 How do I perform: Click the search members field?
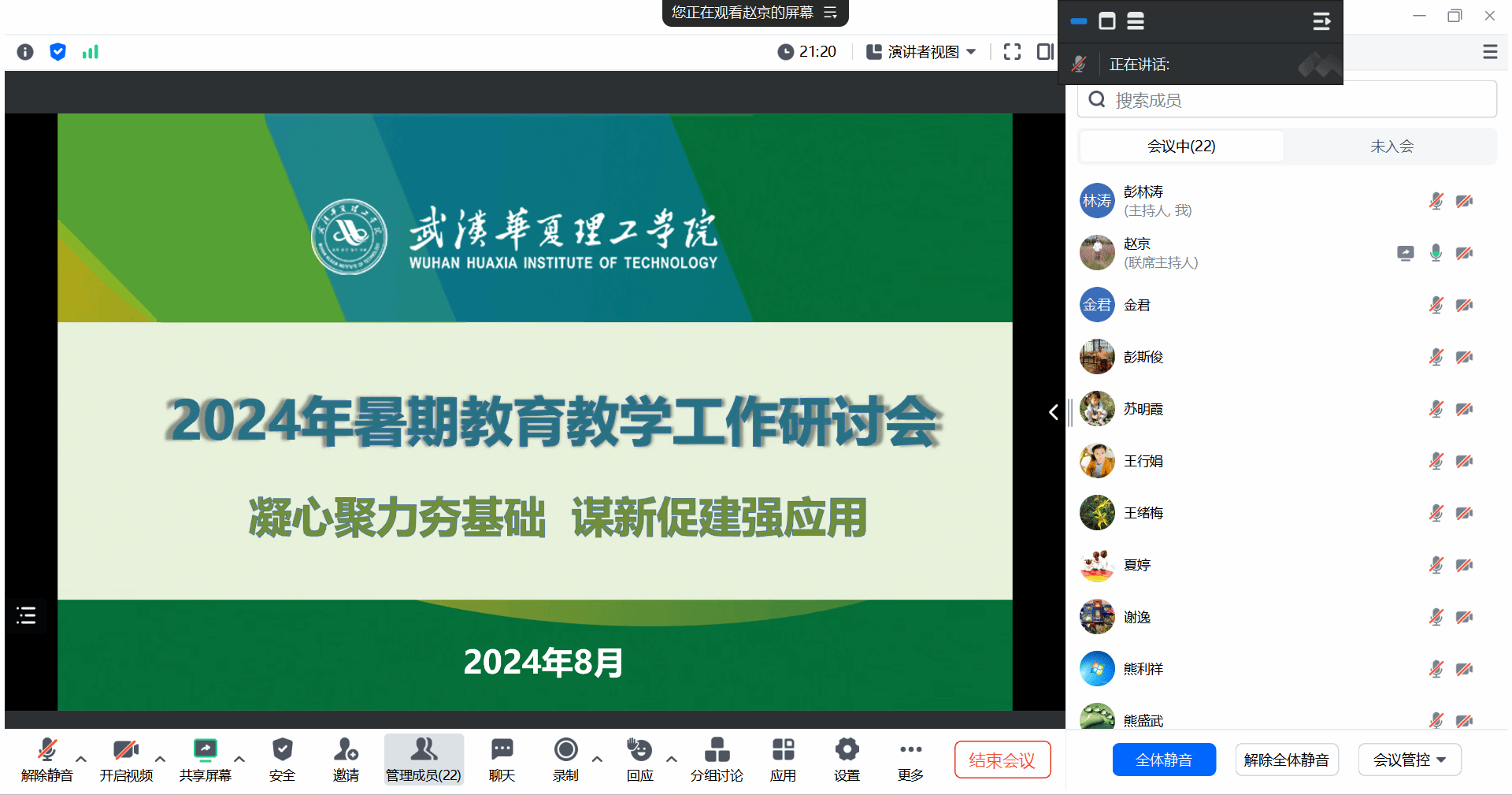click(1291, 100)
